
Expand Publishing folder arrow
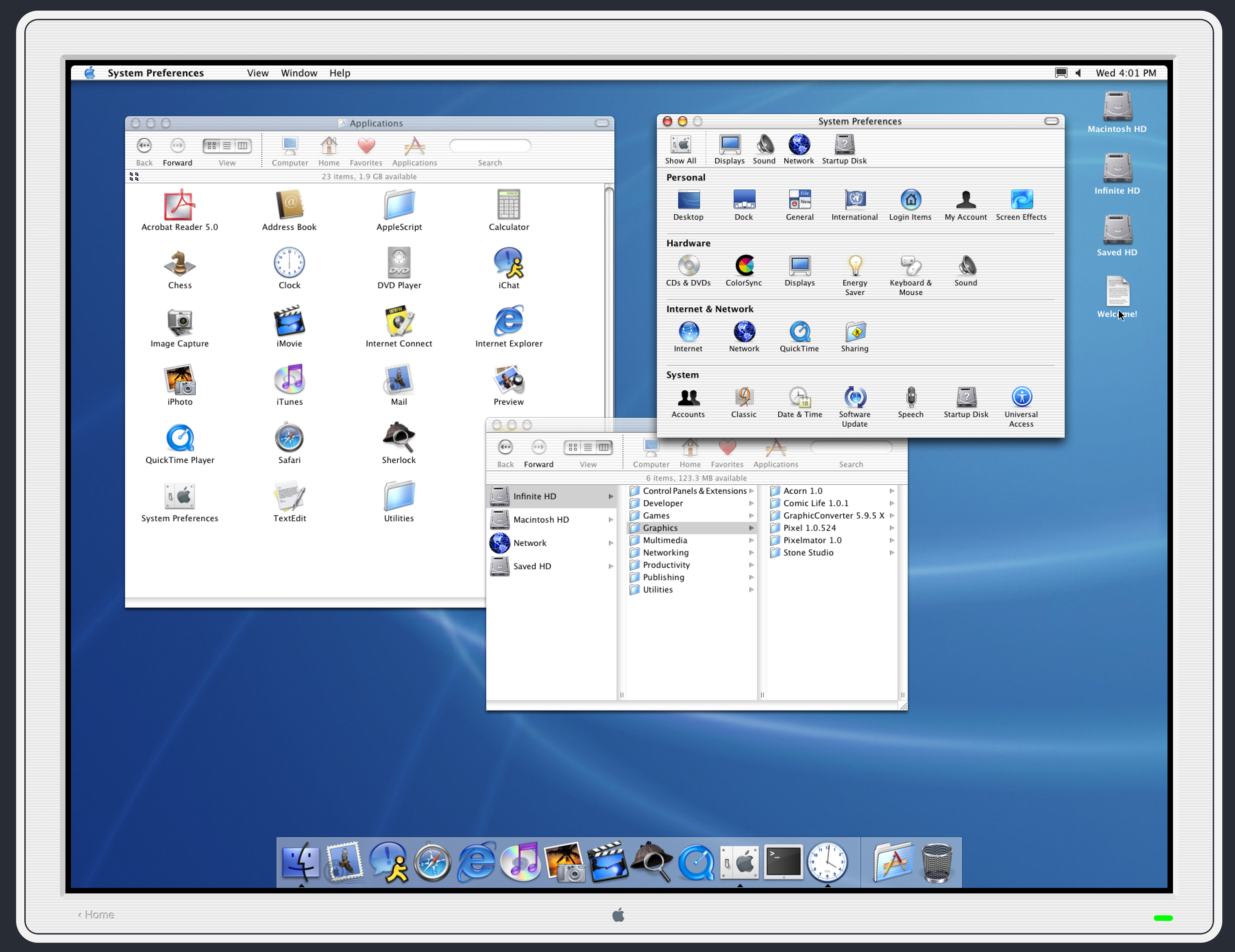[751, 577]
